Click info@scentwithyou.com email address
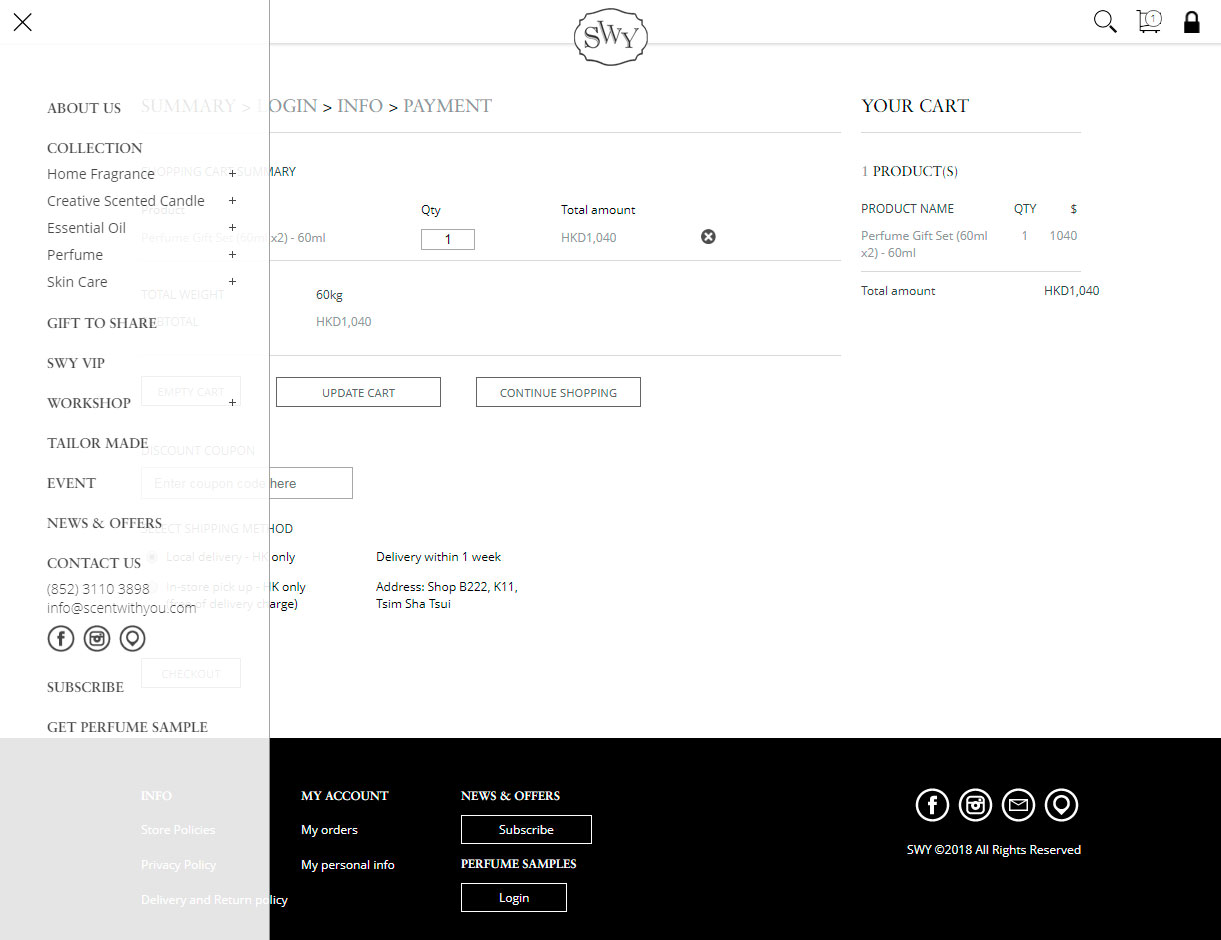 [122, 608]
